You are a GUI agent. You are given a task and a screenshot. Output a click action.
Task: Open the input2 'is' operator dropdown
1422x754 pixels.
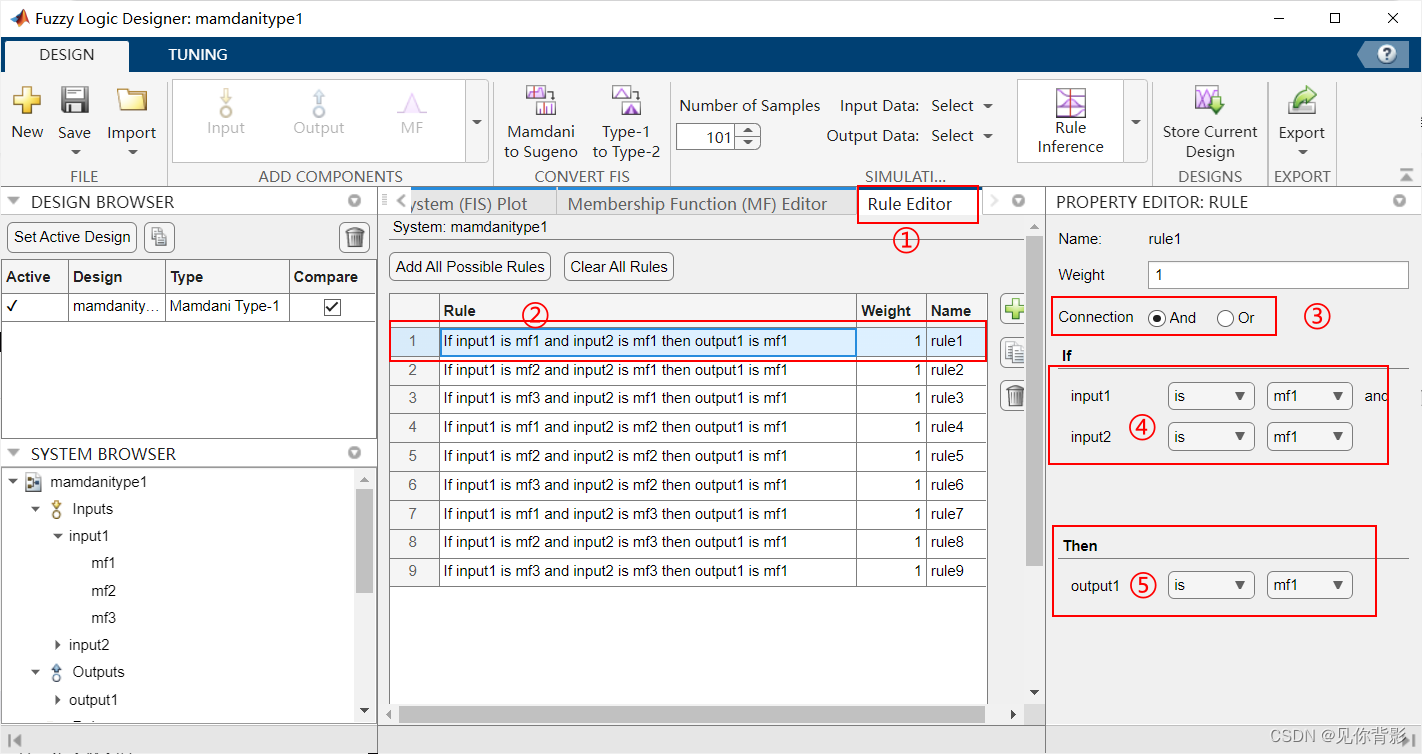coord(1211,437)
